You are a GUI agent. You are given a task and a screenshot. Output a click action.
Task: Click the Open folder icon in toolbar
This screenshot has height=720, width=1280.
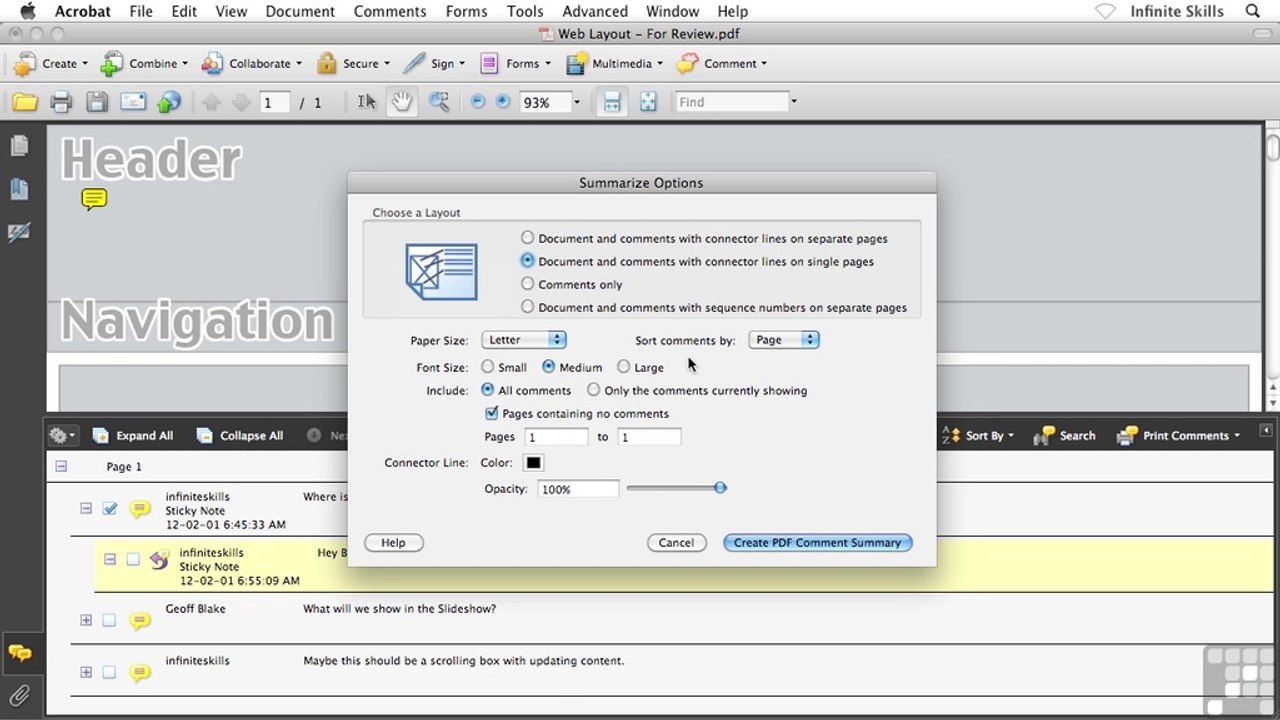point(25,102)
